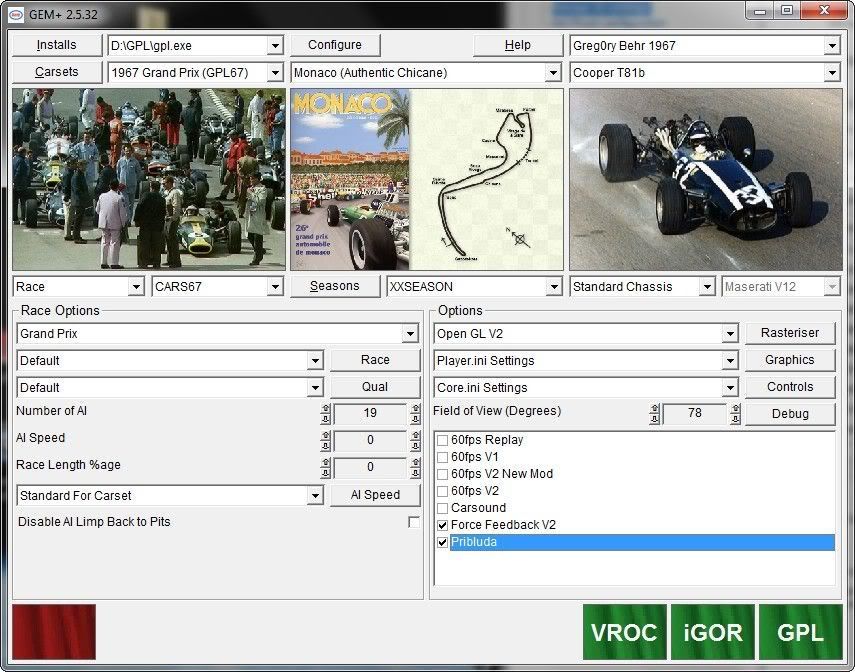Open the Rasteriser settings button
Image resolution: width=855 pixels, height=672 pixels.
coord(790,333)
